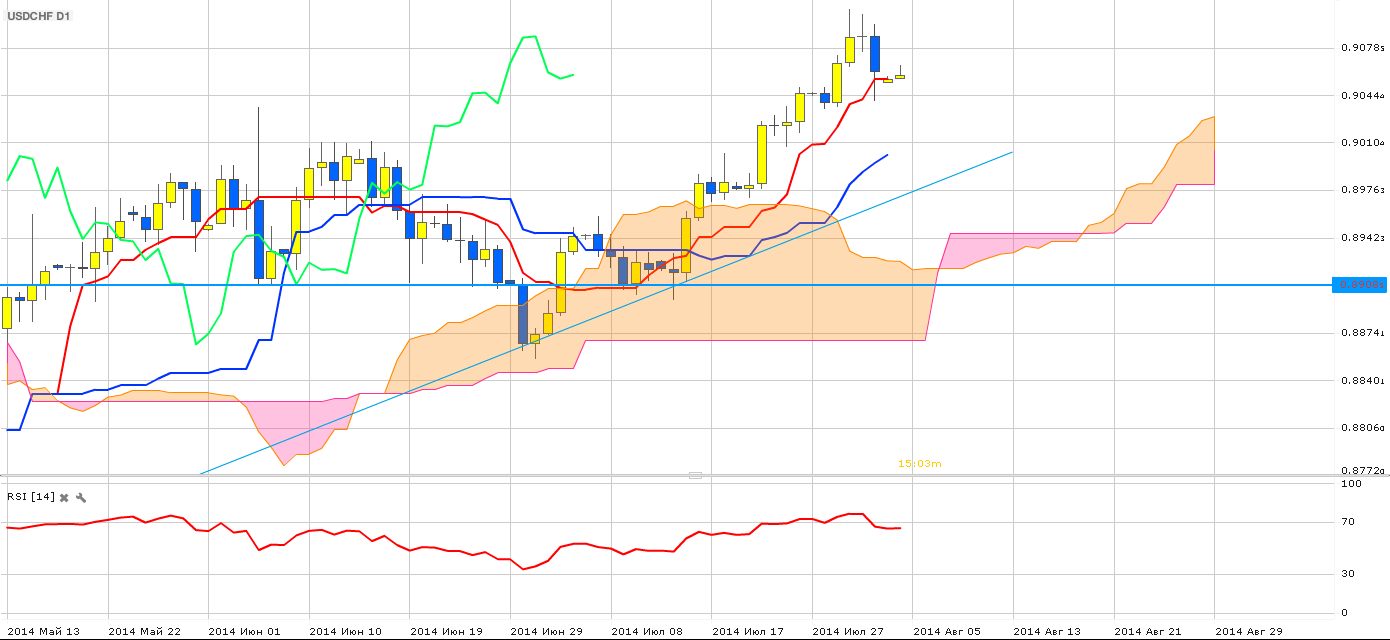This screenshot has width=1390, height=640.
Task: Click the 0.8976 price axis label
Action: [1362, 190]
